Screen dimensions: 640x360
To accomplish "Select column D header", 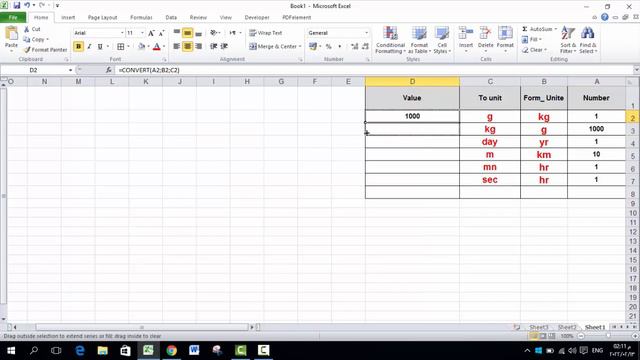I will coord(412,82).
